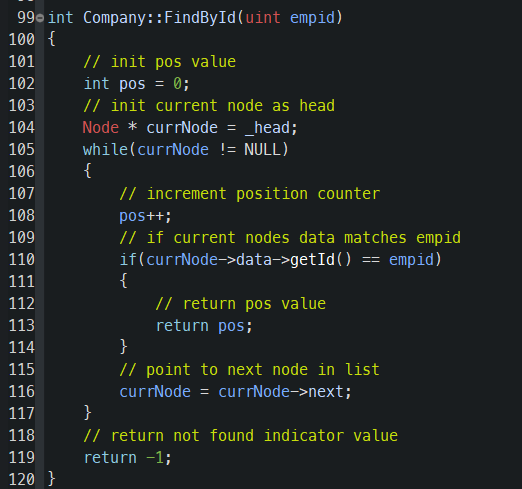This screenshot has height=489, width=522.
Task: Click line number 105 in gutter
Action: click(x=22, y=149)
